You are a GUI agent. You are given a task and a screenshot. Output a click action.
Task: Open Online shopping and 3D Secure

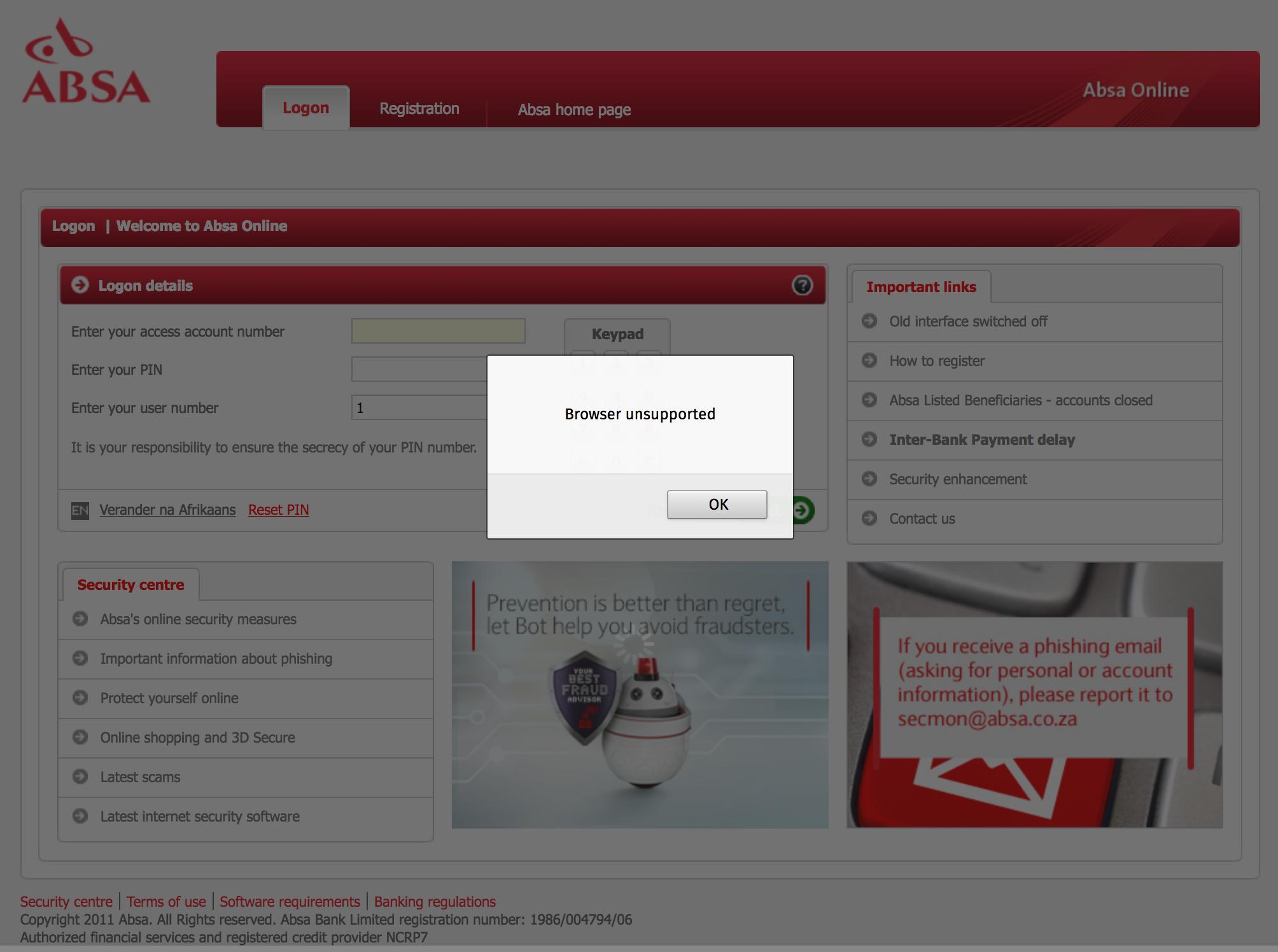[x=197, y=738]
